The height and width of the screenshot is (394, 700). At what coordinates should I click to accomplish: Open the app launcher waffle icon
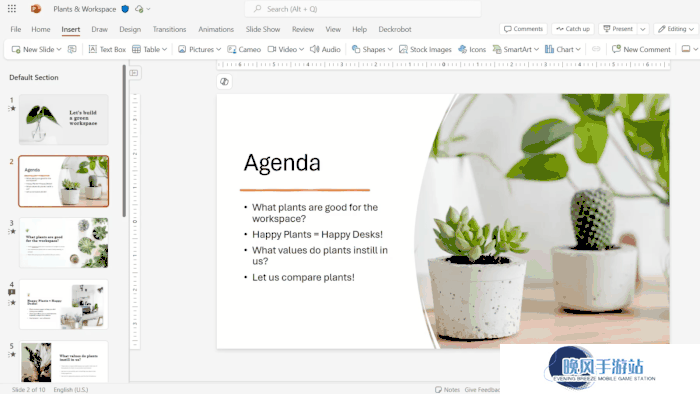[x=12, y=8]
